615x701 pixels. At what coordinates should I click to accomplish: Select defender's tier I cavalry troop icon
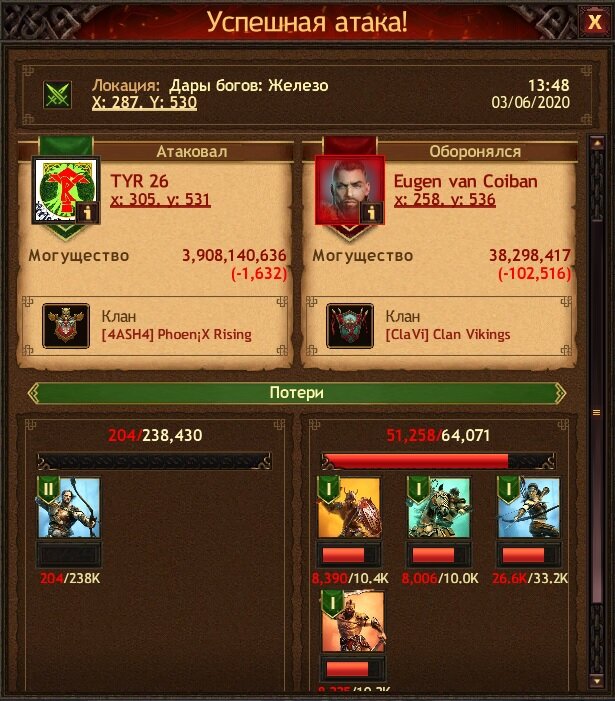coord(438,507)
